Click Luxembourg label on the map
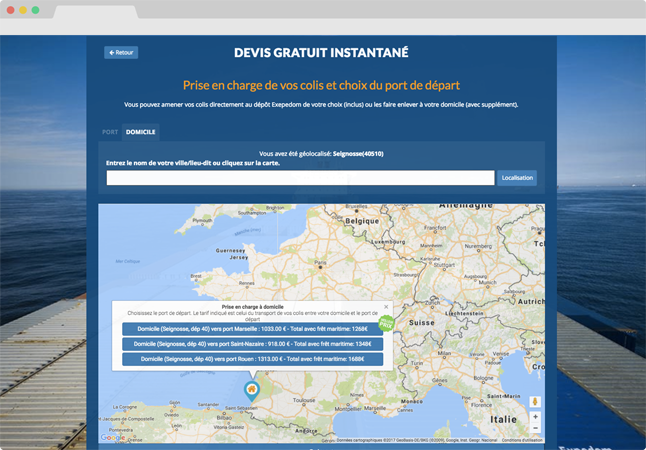This screenshot has height=450, width=646. pyautogui.click(x=388, y=242)
